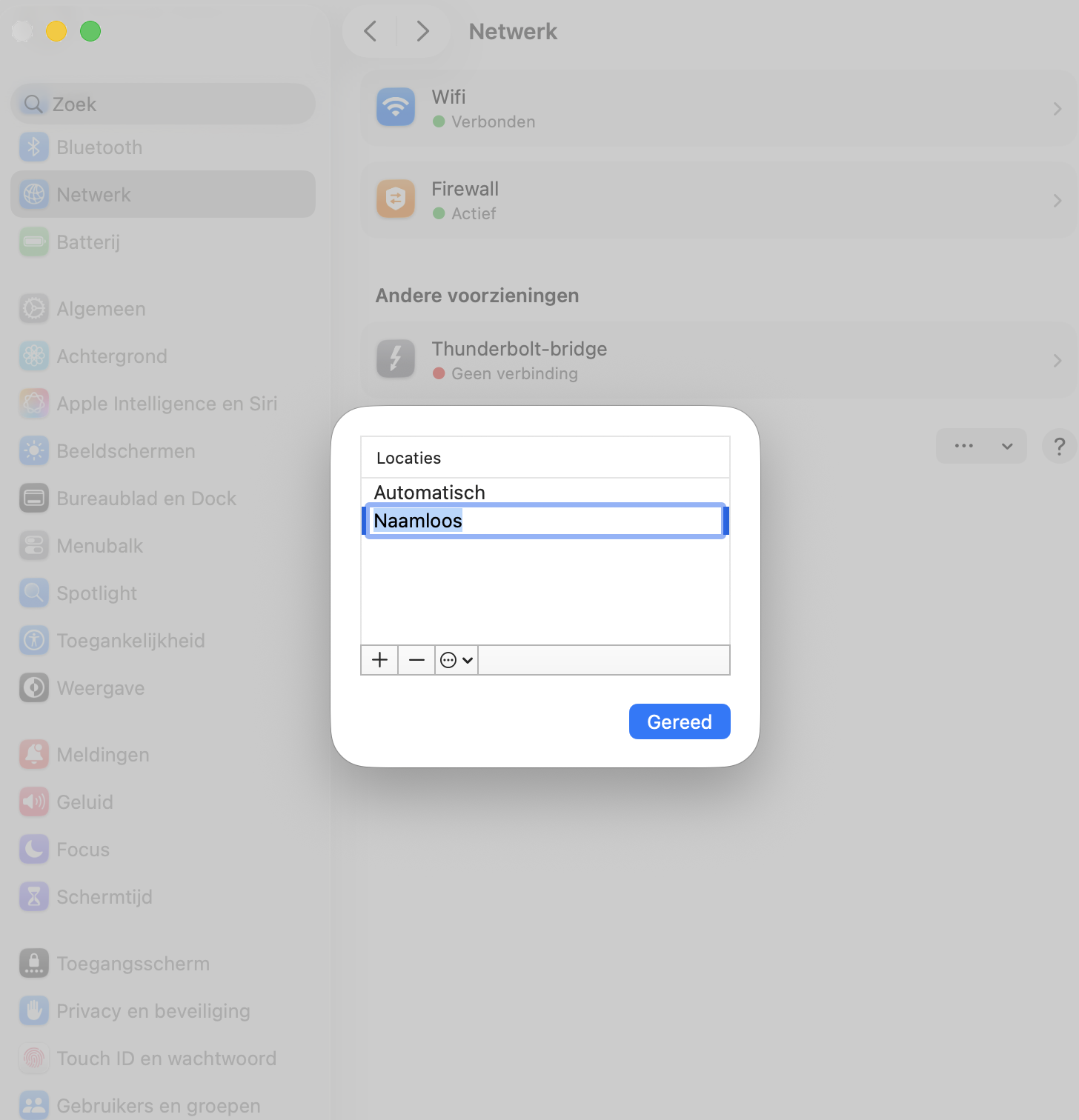Screen dimensions: 1079x1120
Task: Click the Zoek search field
Action: (x=163, y=104)
